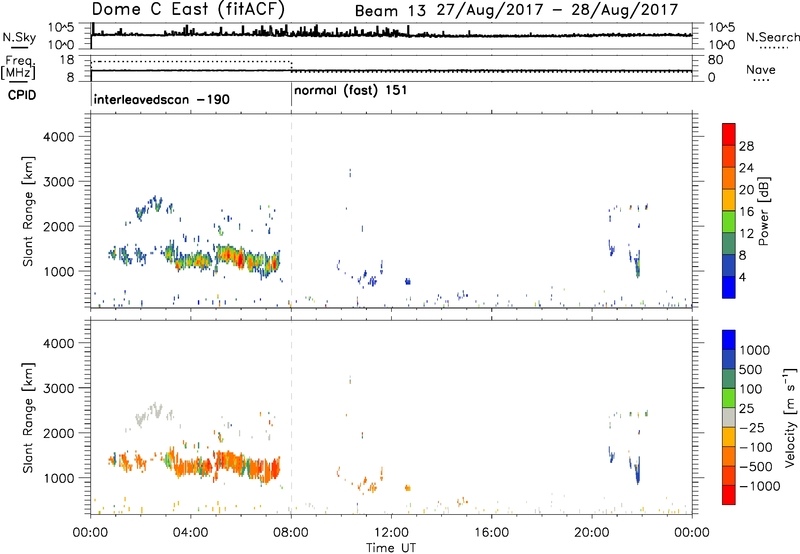Image resolution: width=800 pixels, height=554 pixels.
Task: Click the '28' label on Power color bar
Action: click(x=746, y=146)
